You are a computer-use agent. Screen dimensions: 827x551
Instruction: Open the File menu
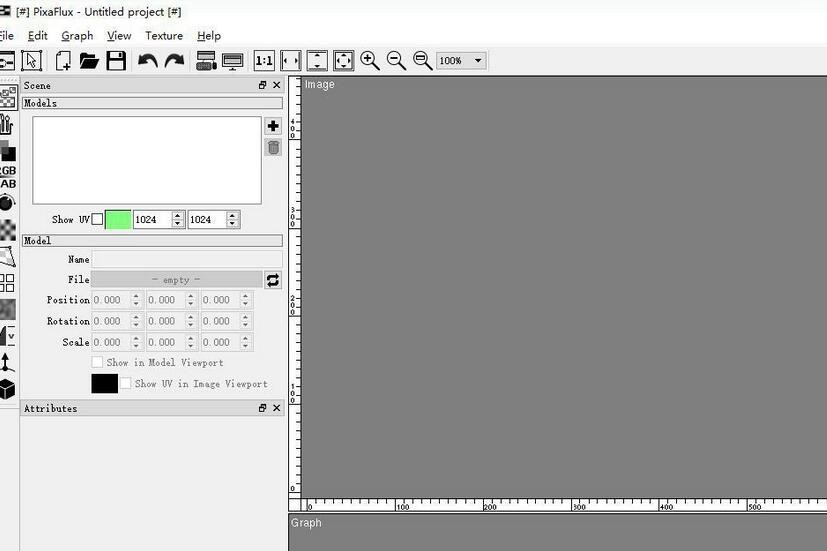click(x=6, y=36)
